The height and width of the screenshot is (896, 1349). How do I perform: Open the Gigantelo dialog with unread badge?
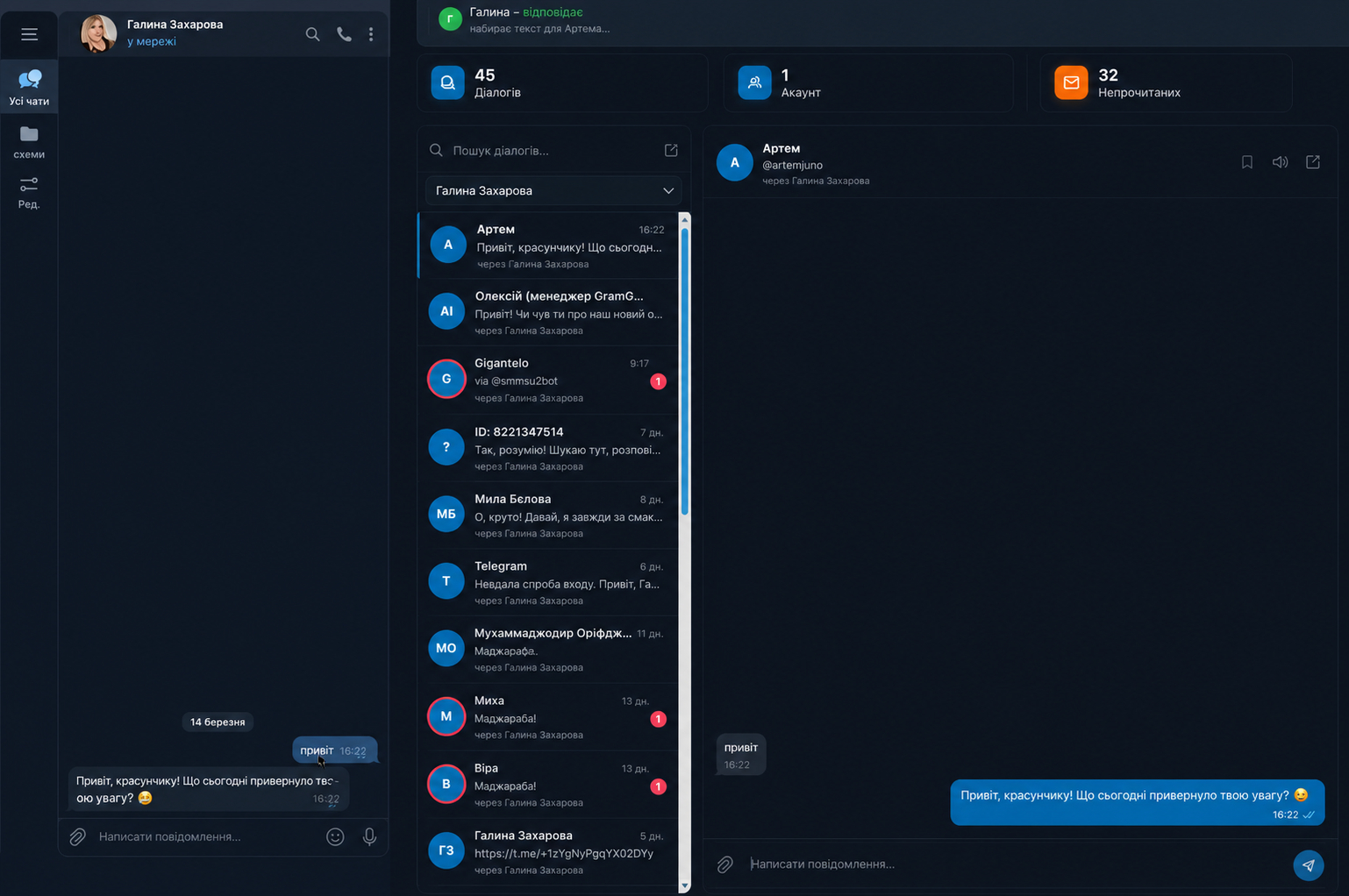click(x=550, y=380)
